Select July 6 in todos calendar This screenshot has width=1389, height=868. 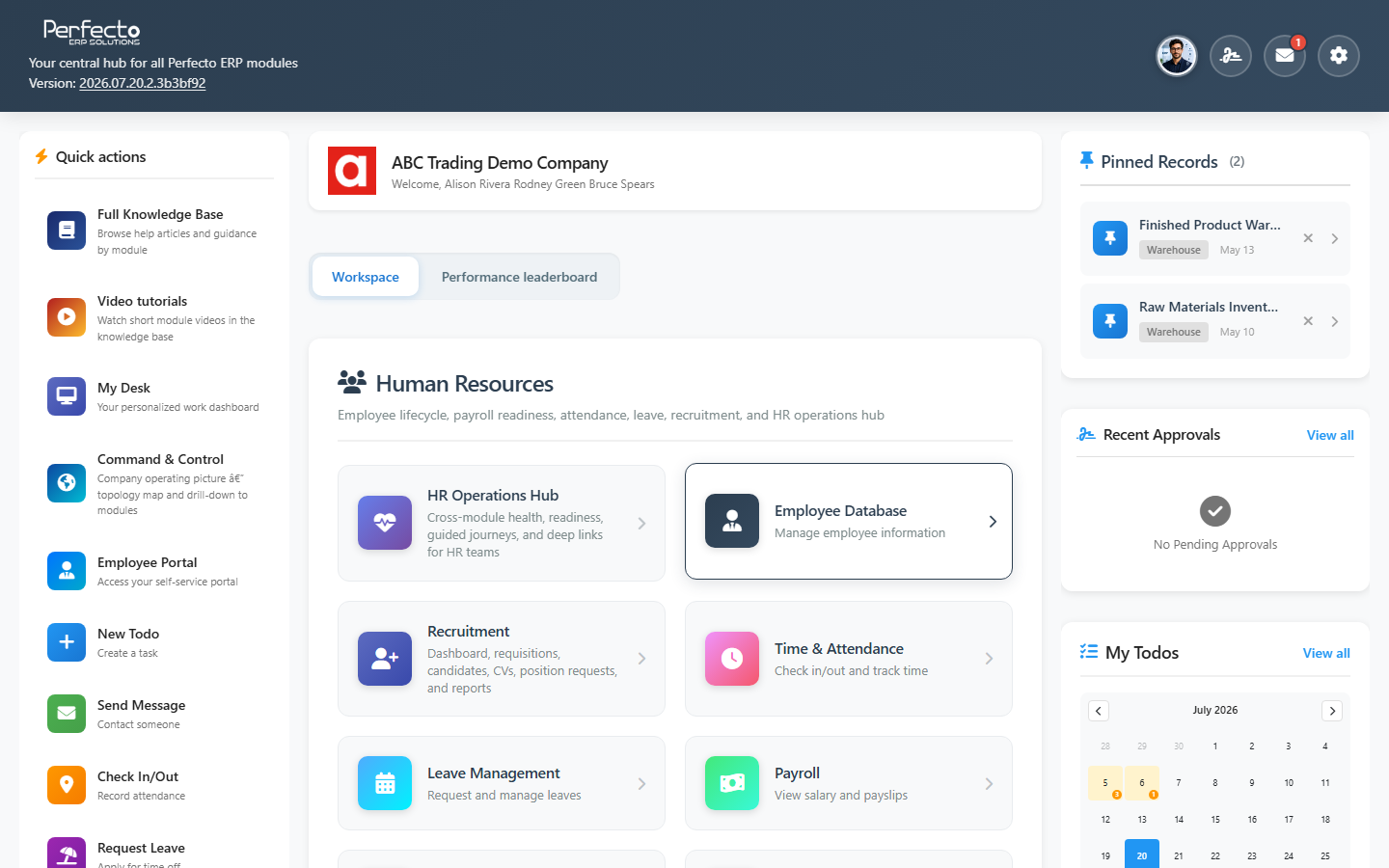coord(1142,783)
